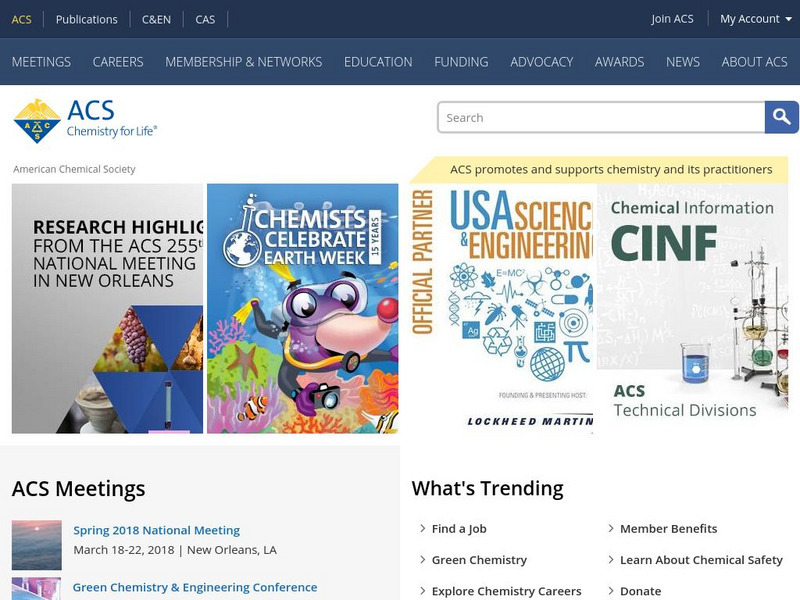Open the MEETINGS navigation menu

[x=41, y=62]
